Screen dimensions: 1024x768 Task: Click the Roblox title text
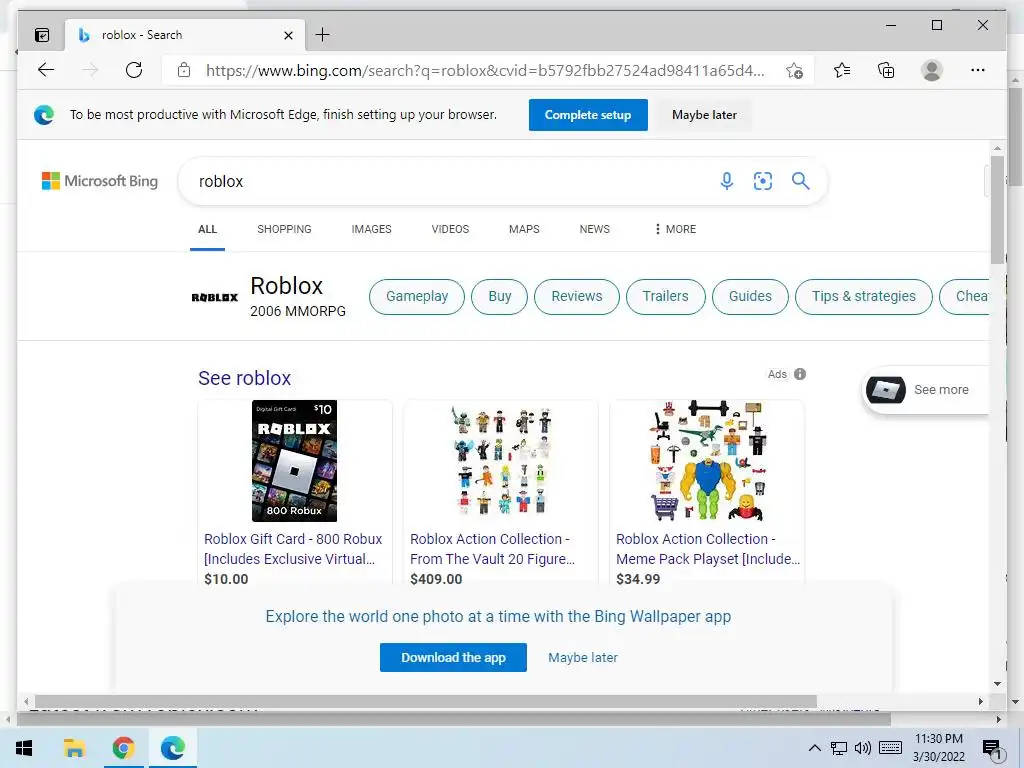pos(287,286)
